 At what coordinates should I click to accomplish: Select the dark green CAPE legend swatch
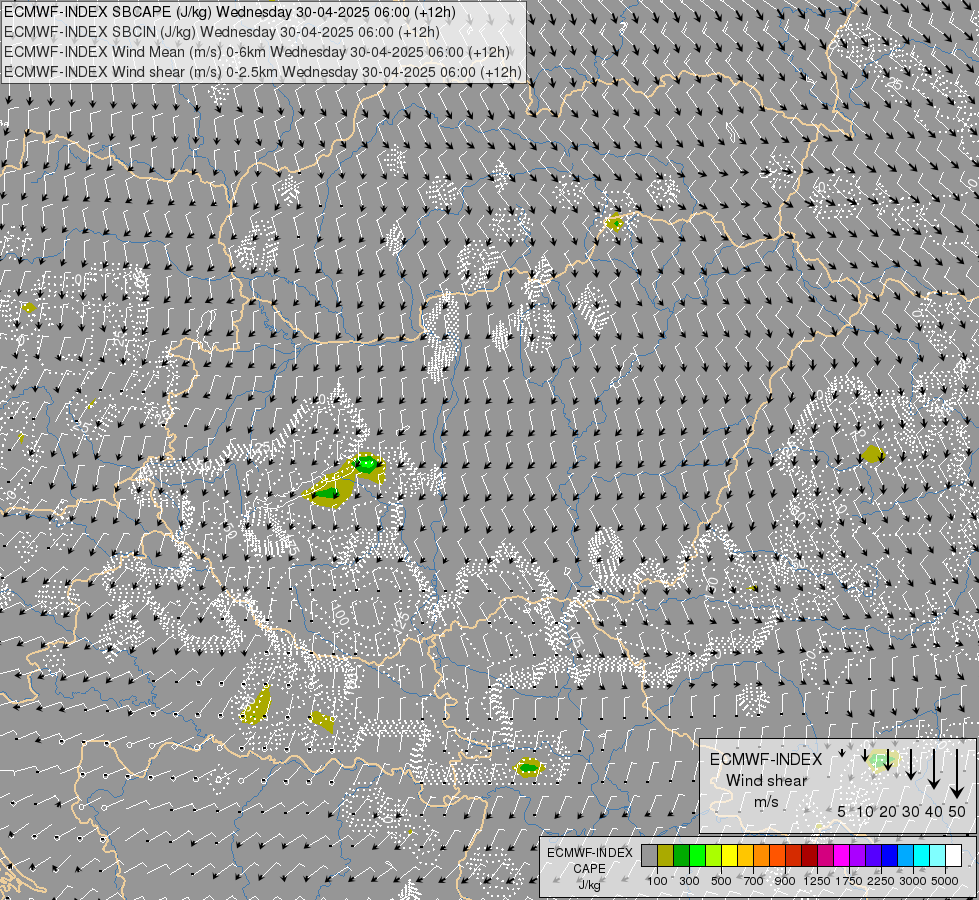682,855
